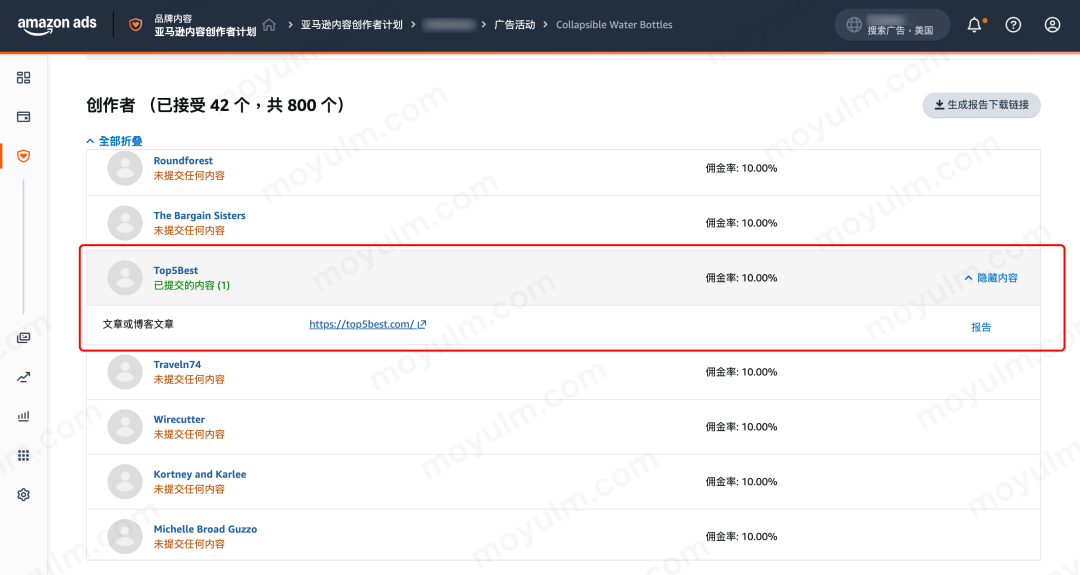
Task: Click the globe account switcher
Action: 892,25
